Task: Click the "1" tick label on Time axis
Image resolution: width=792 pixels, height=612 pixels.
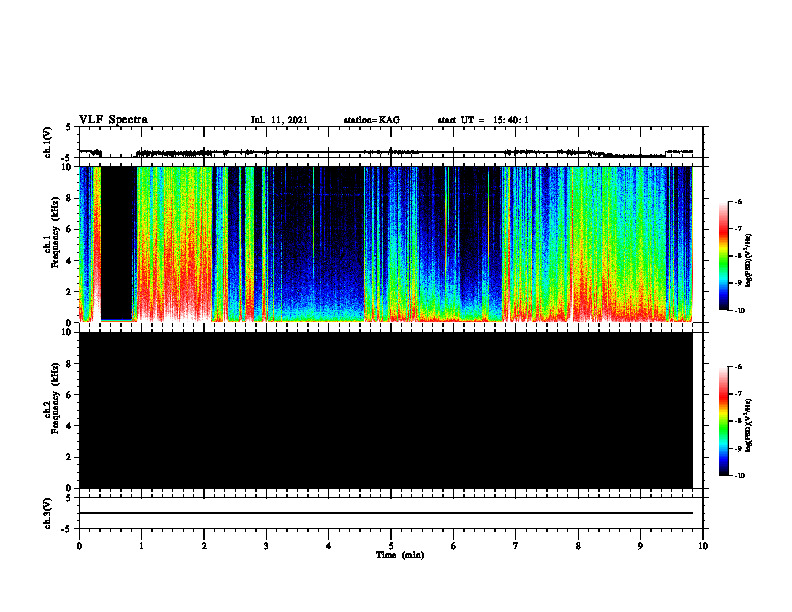Action: (x=141, y=546)
